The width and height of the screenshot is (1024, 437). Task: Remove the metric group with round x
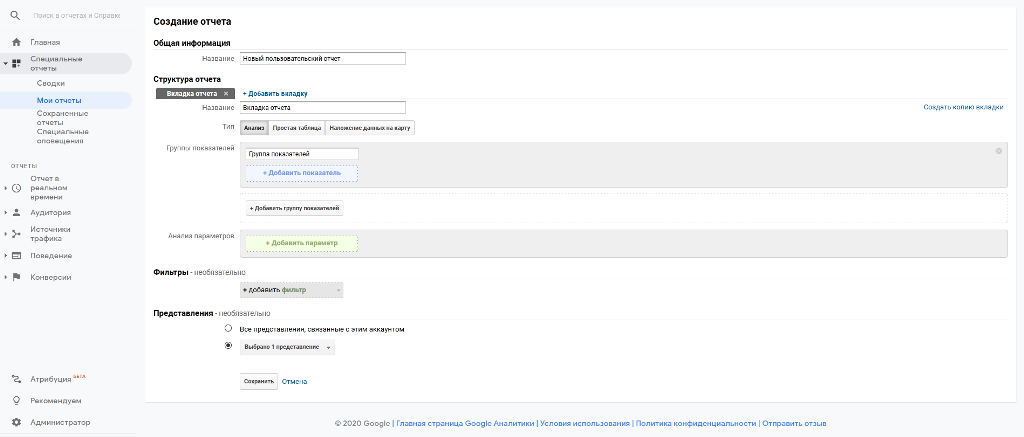999,151
